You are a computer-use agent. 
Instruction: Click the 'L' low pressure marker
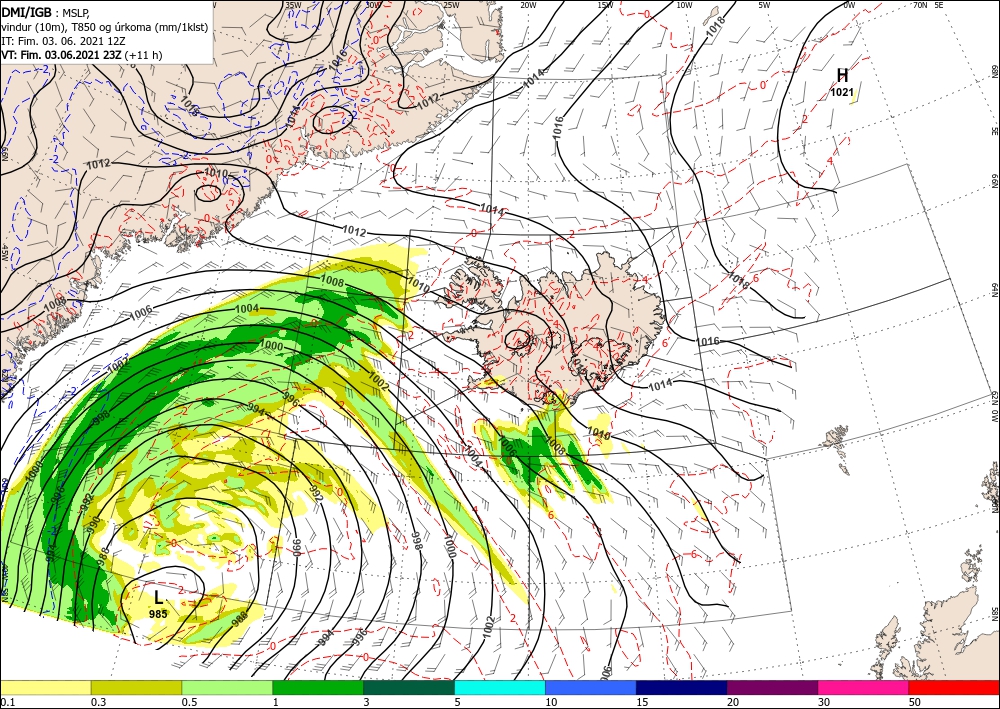(x=158, y=597)
